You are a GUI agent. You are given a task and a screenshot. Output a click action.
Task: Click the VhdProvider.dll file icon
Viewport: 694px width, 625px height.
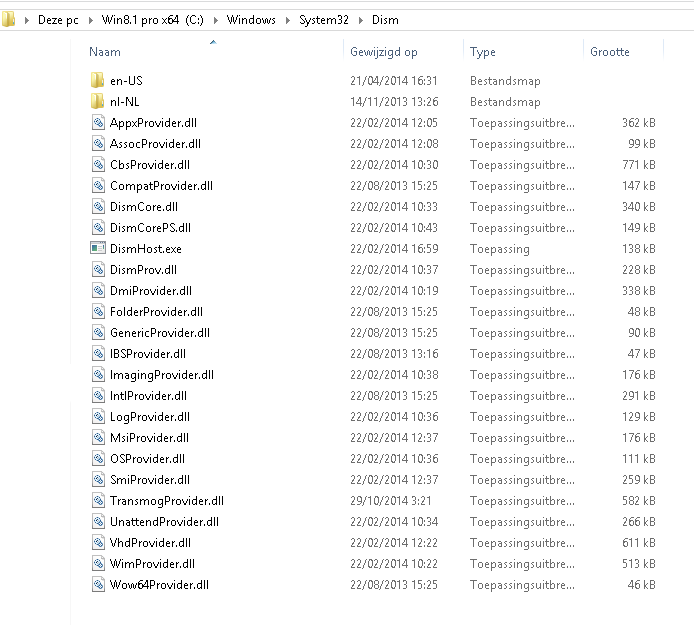pyautogui.click(x=98, y=543)
